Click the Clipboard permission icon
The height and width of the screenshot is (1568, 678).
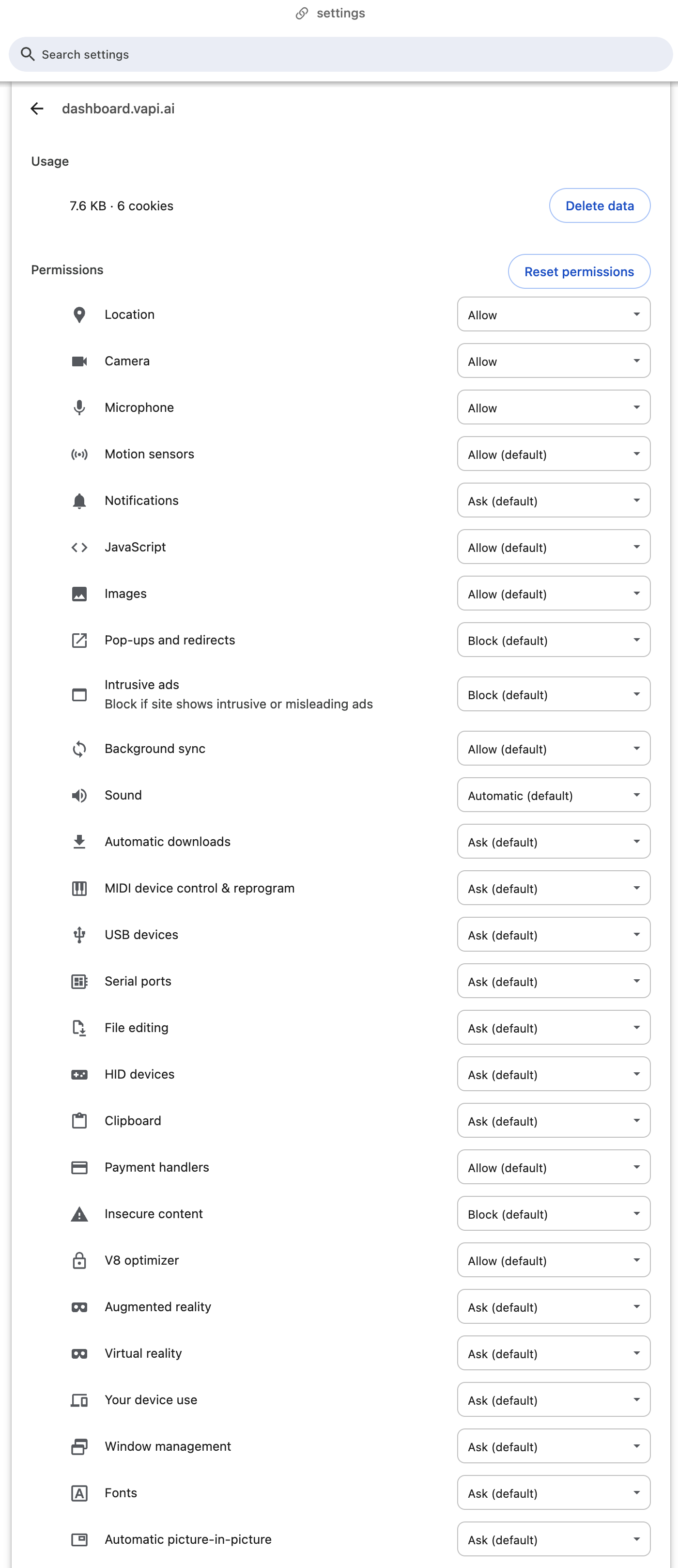(79, 1121)
